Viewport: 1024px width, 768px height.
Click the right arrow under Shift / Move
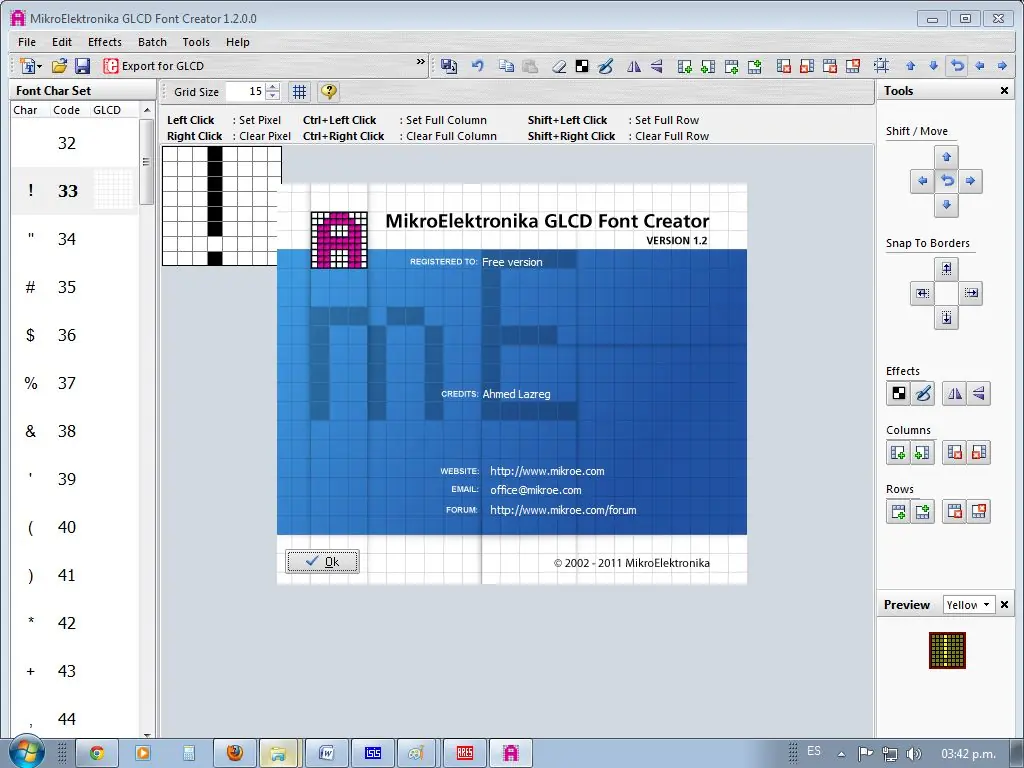[970, 181]
